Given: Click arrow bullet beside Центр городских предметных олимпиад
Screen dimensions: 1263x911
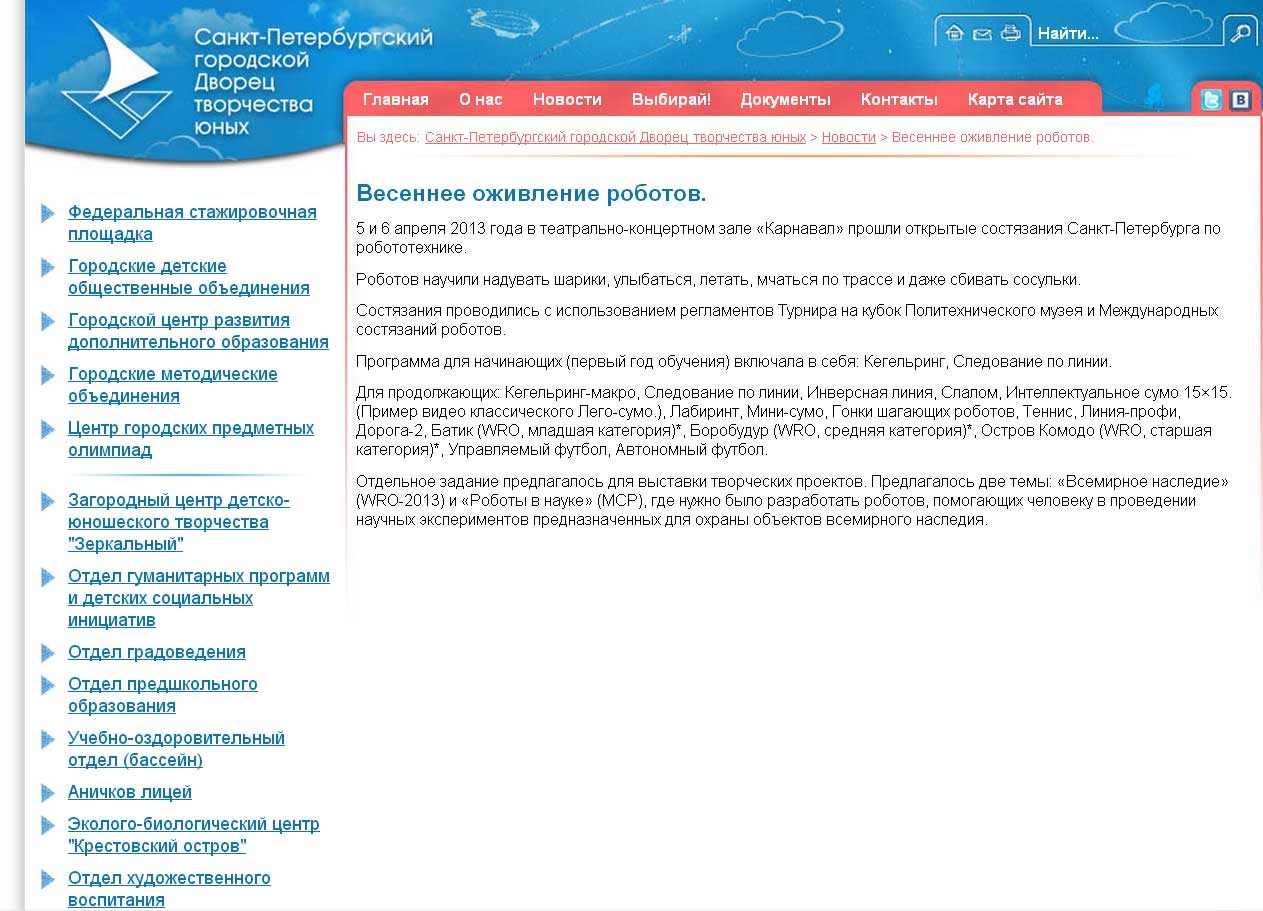Looking at the screenshot, I should pyautogui.click(x=48, y=429).
